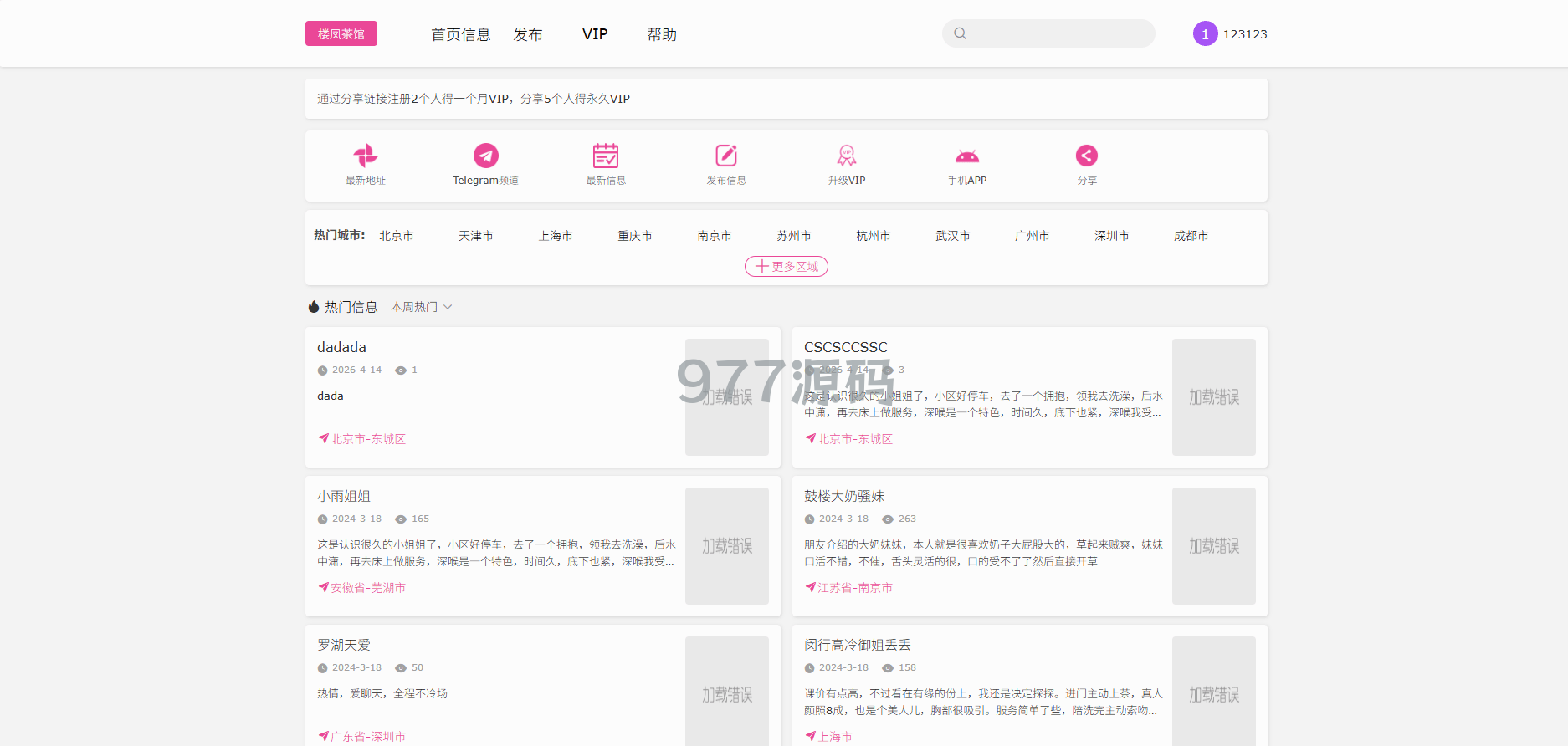This screenshot has height=746, width=1568.
Task: Expand the 本周热门 dropdown
Action: click(x=422, y=307)
